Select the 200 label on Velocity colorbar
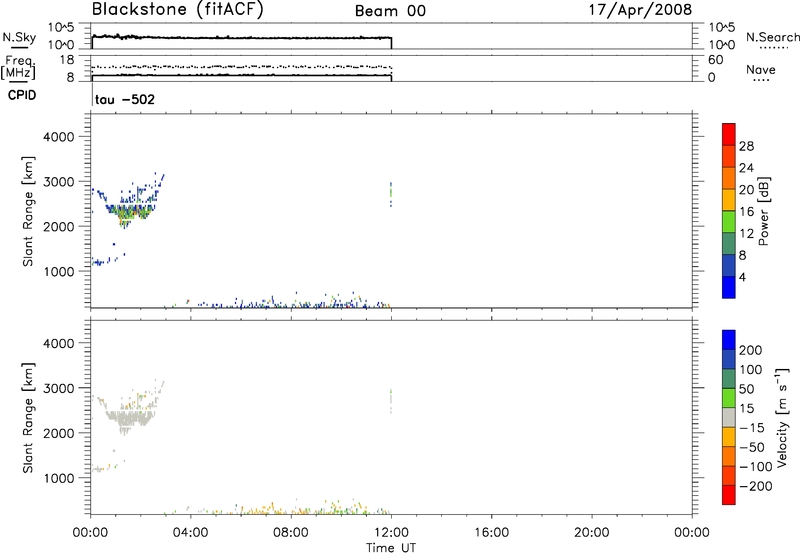 pyautogui.click(x=751, y=350)
